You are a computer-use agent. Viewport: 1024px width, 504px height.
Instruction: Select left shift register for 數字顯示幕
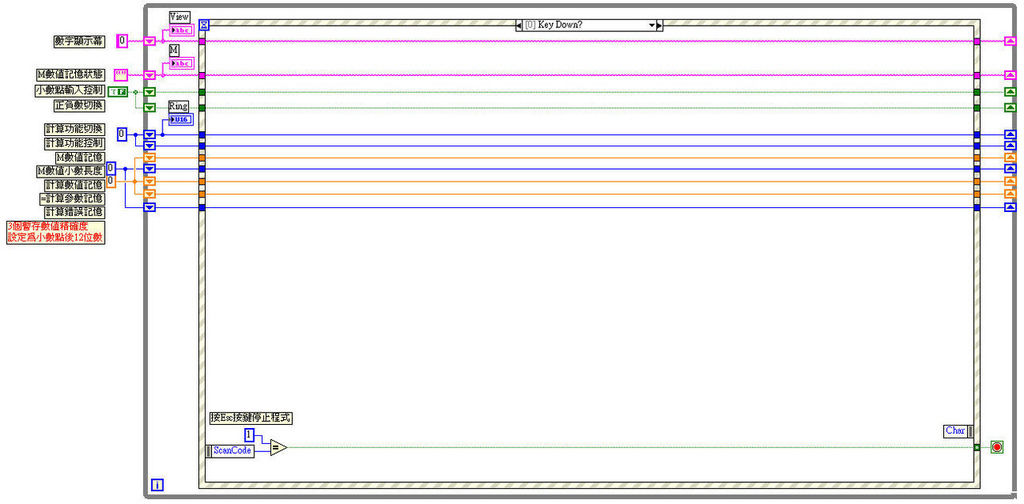pos(150,41)
